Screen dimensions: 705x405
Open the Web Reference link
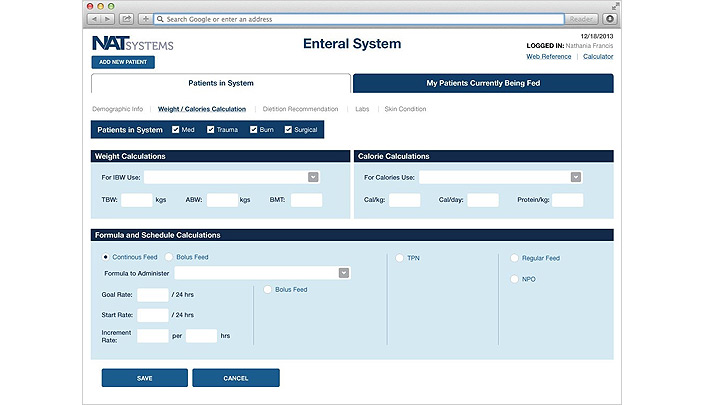pos(549,56)
